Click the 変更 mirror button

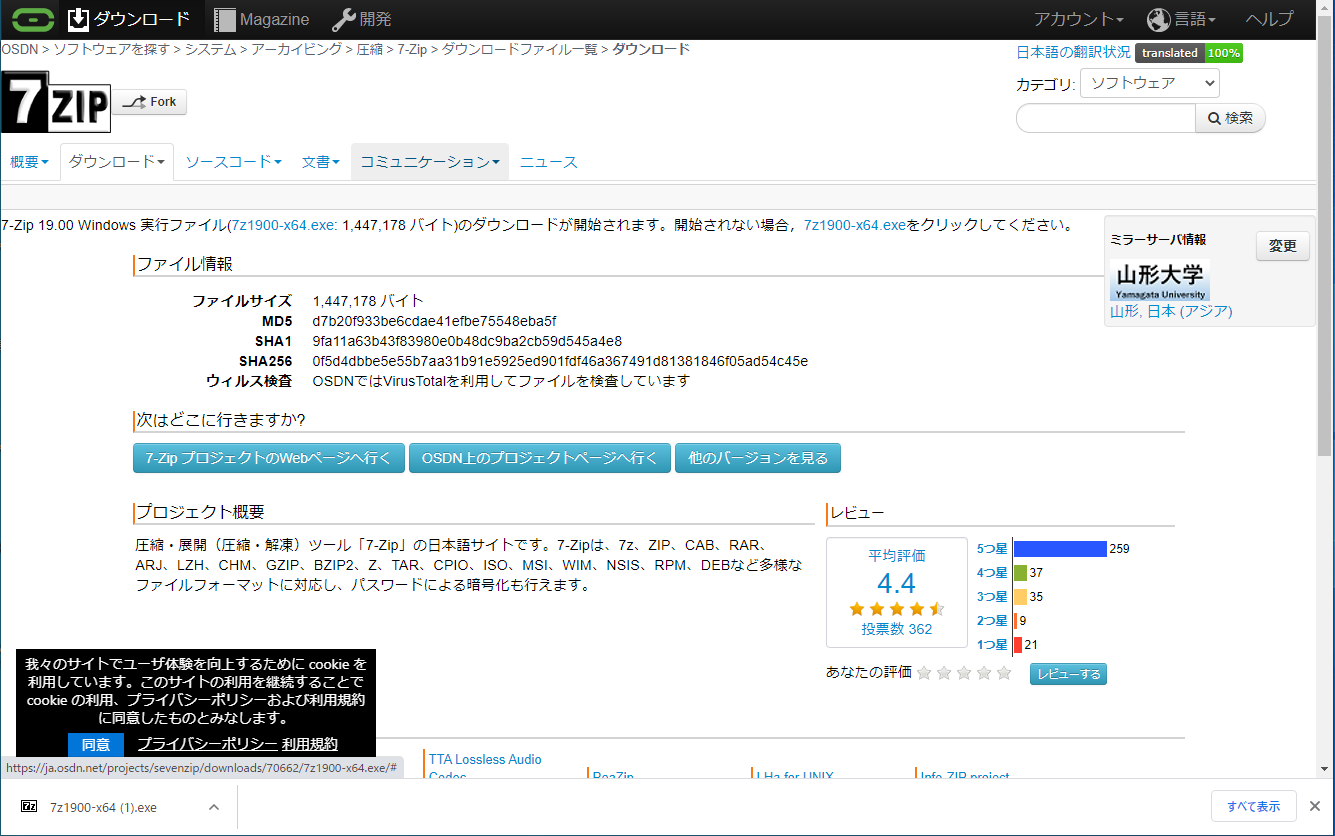point(1283,246)
